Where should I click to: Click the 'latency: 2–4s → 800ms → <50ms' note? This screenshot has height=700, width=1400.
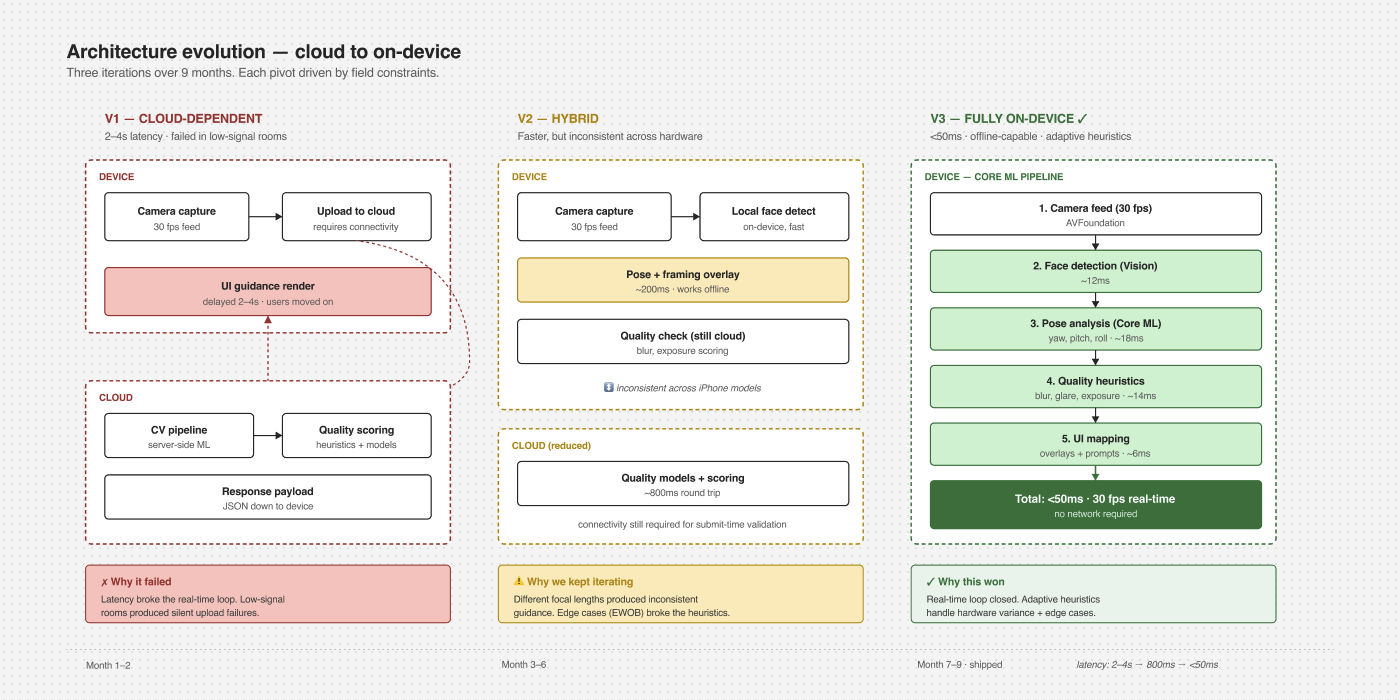pos(1147,665)
